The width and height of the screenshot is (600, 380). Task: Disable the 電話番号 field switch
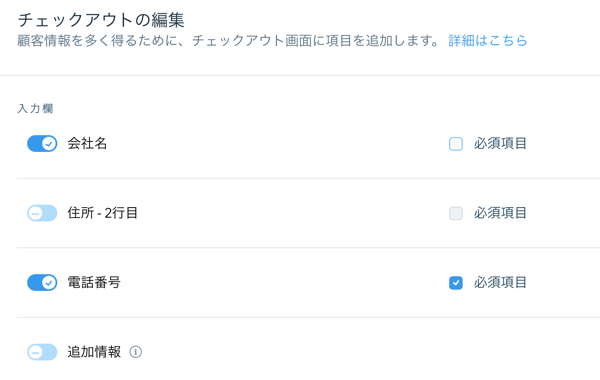pos(42,282)
